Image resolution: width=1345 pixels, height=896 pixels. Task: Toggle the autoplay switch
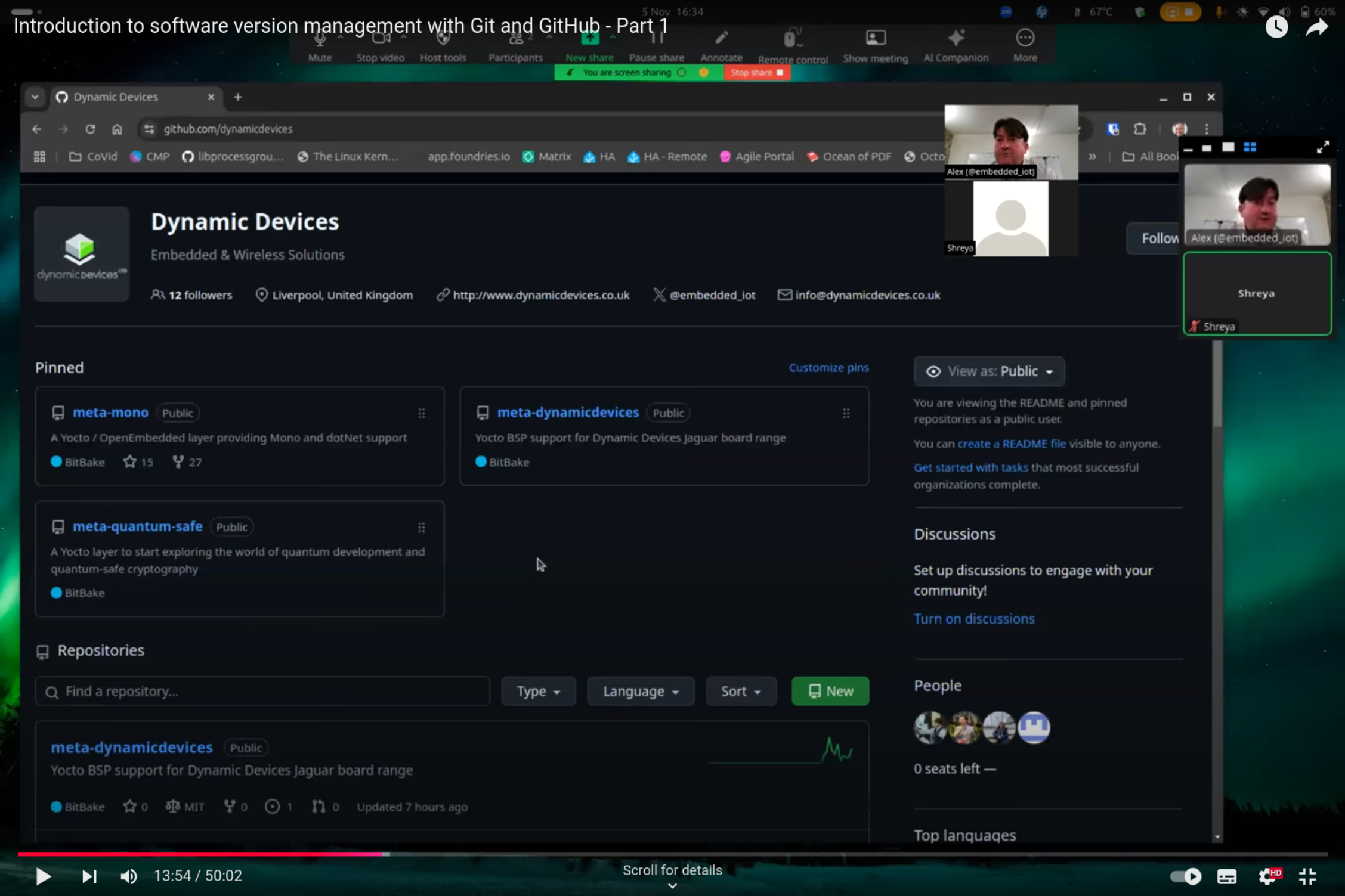(x=1186, y=876)
